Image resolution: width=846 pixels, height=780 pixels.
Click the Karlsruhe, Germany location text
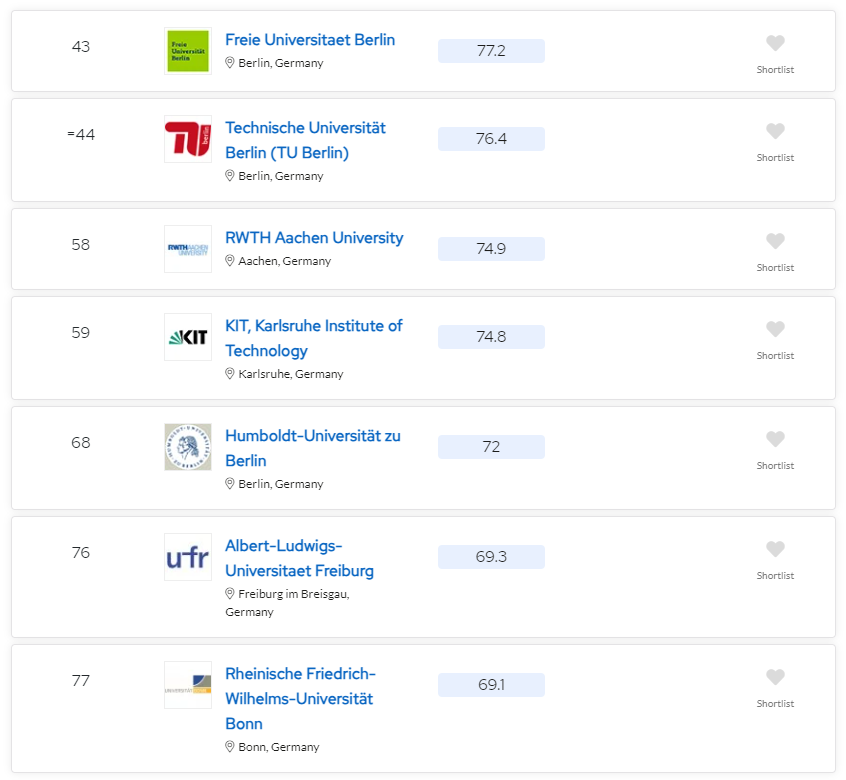291,374
